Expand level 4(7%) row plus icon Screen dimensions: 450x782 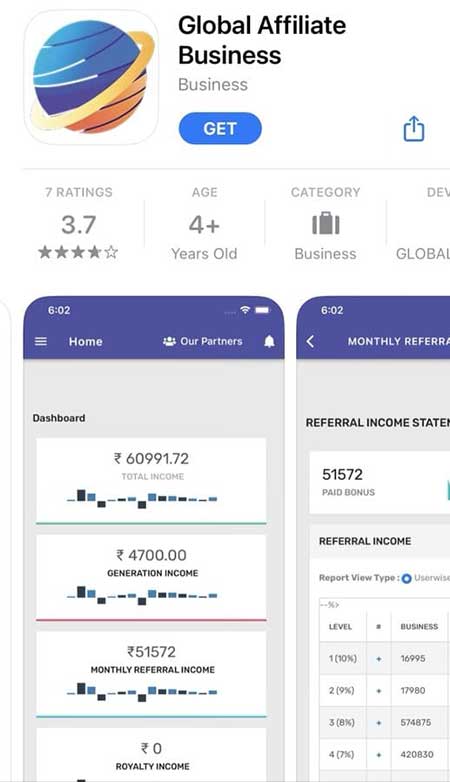coord(379,755)
